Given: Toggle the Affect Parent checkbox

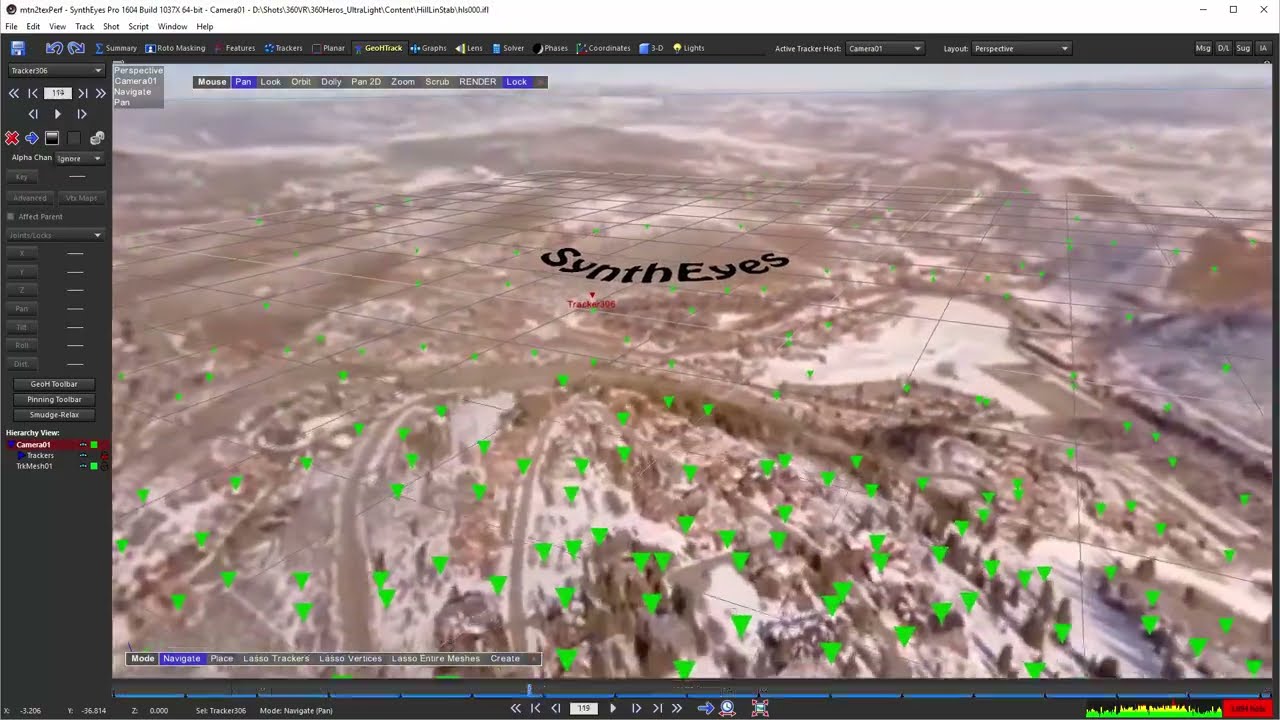Looking at the screenshot, I should pos(11,216).
